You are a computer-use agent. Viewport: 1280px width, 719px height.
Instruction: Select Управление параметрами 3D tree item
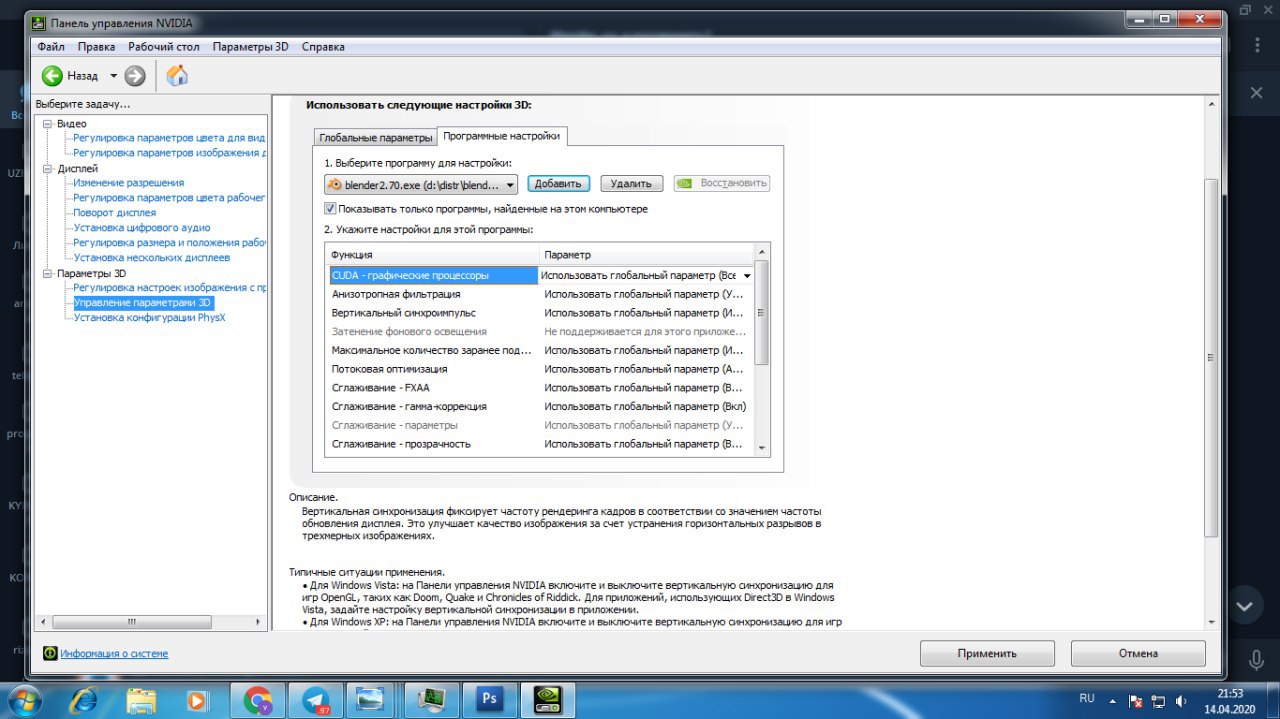point(143,302)
